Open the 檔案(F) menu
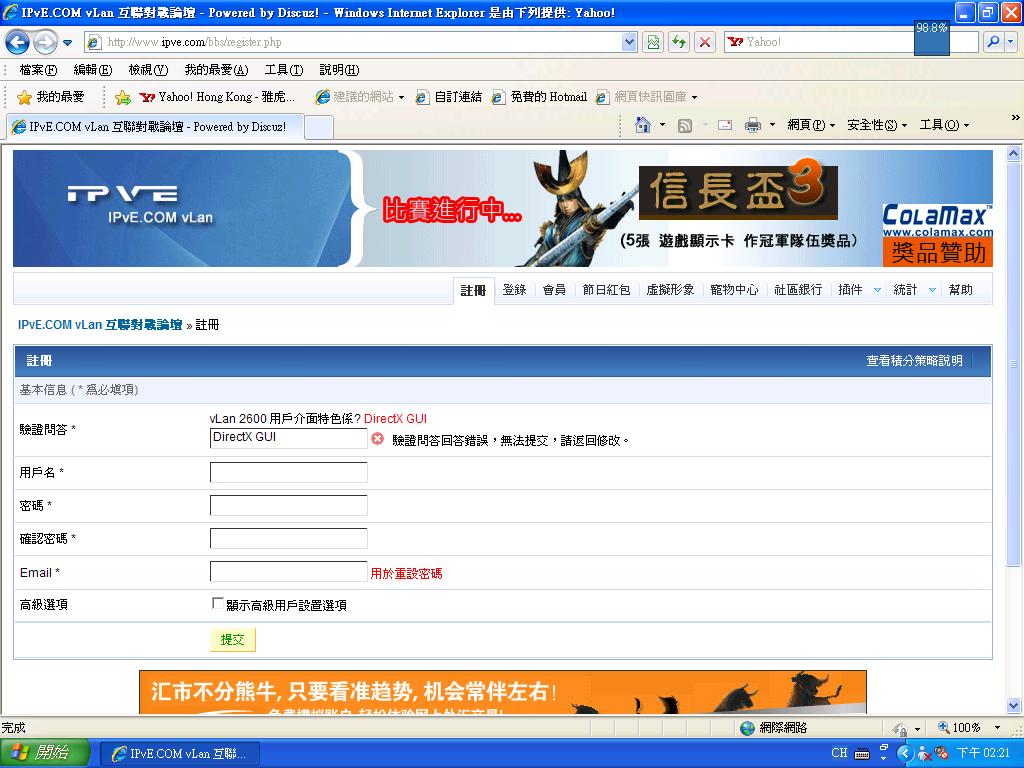1024x768 pixels. (38, 70)
